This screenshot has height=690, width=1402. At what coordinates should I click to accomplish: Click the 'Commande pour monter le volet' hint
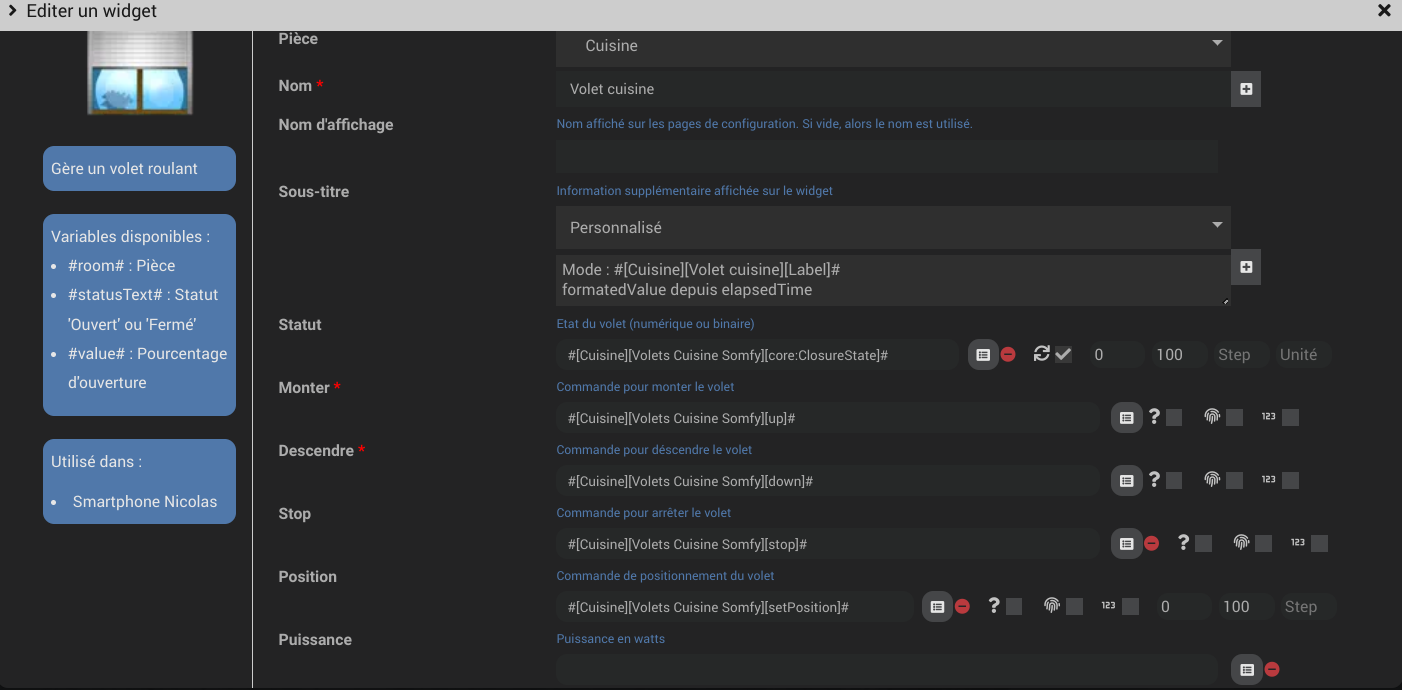(645, 387)
